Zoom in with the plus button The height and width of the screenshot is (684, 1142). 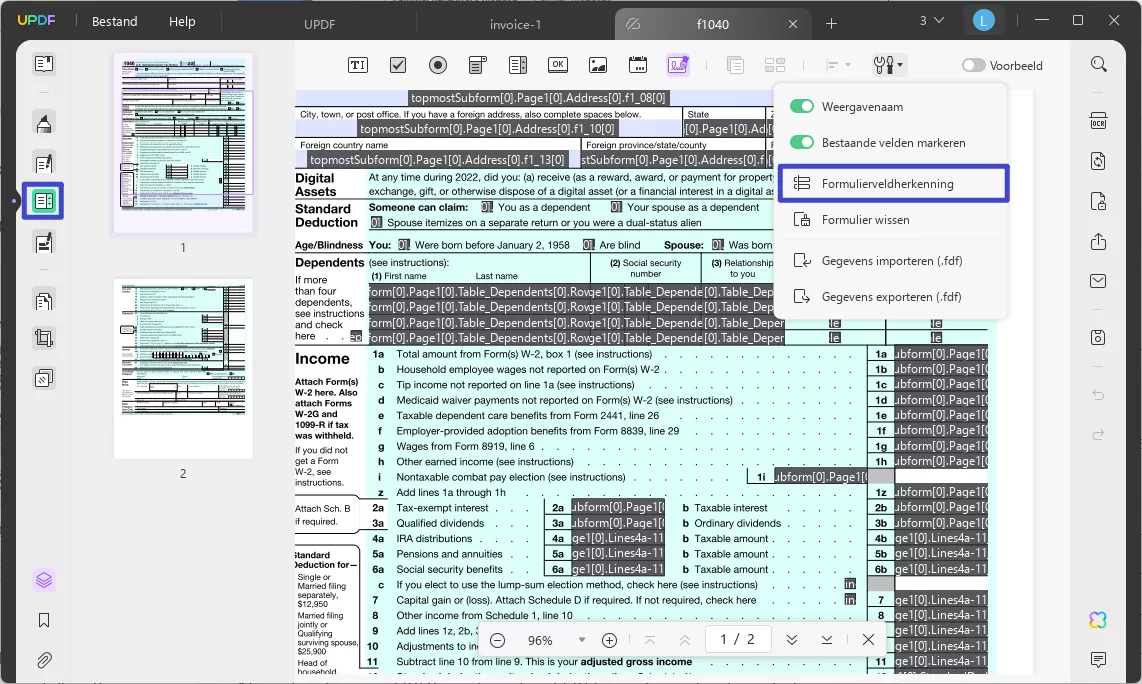click(x=610, y=640)
